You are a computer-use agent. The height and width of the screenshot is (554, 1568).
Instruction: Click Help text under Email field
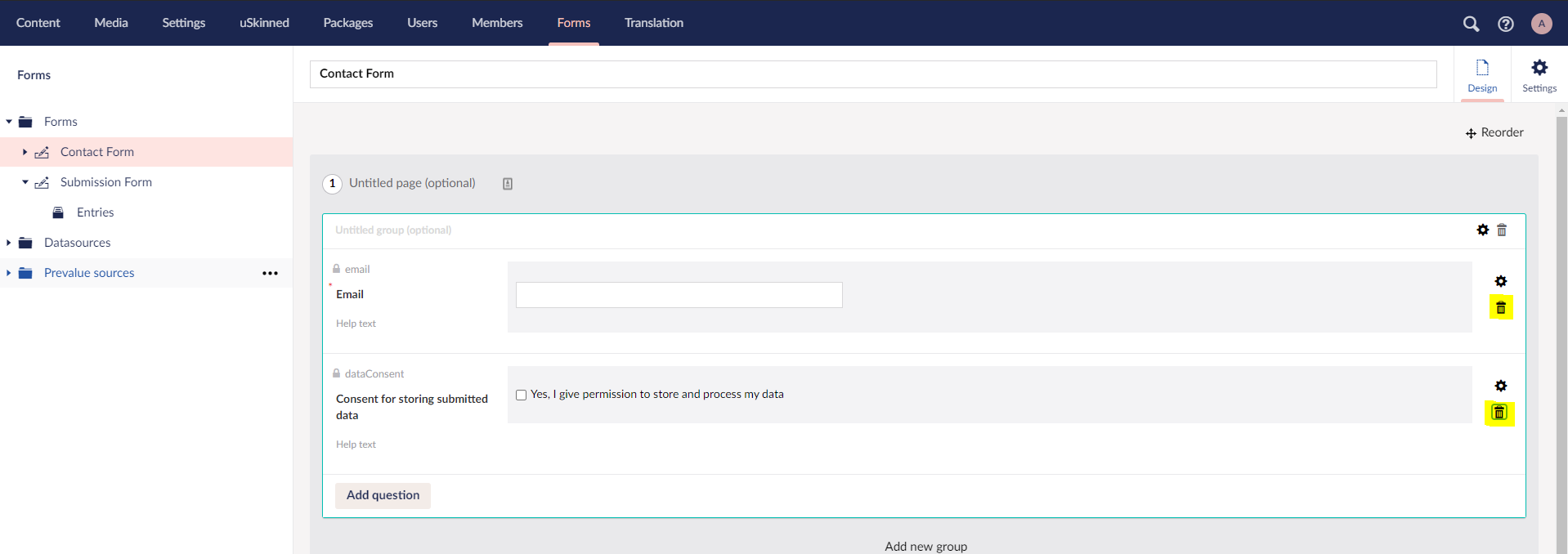point(356,324)
